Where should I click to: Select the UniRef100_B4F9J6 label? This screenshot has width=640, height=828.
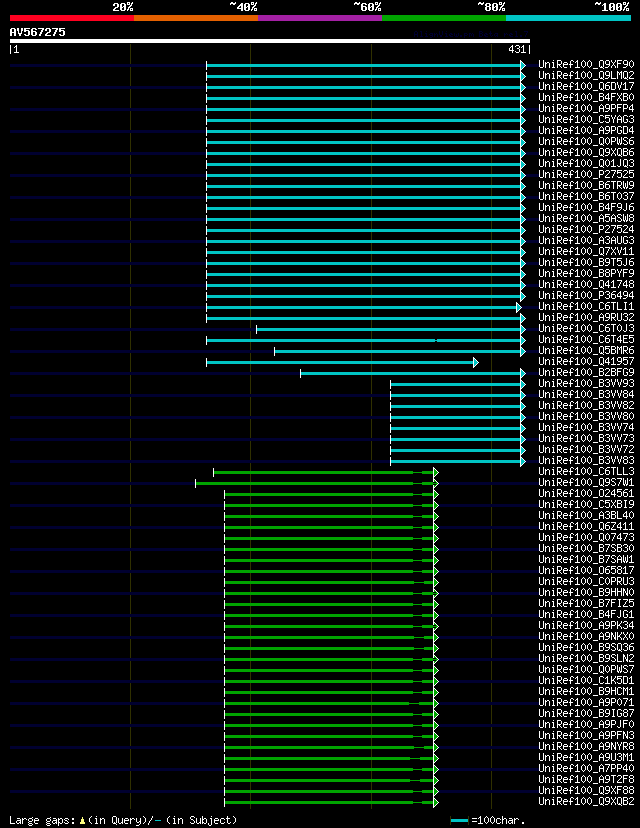pyautogui.click(x=586, y=208)
